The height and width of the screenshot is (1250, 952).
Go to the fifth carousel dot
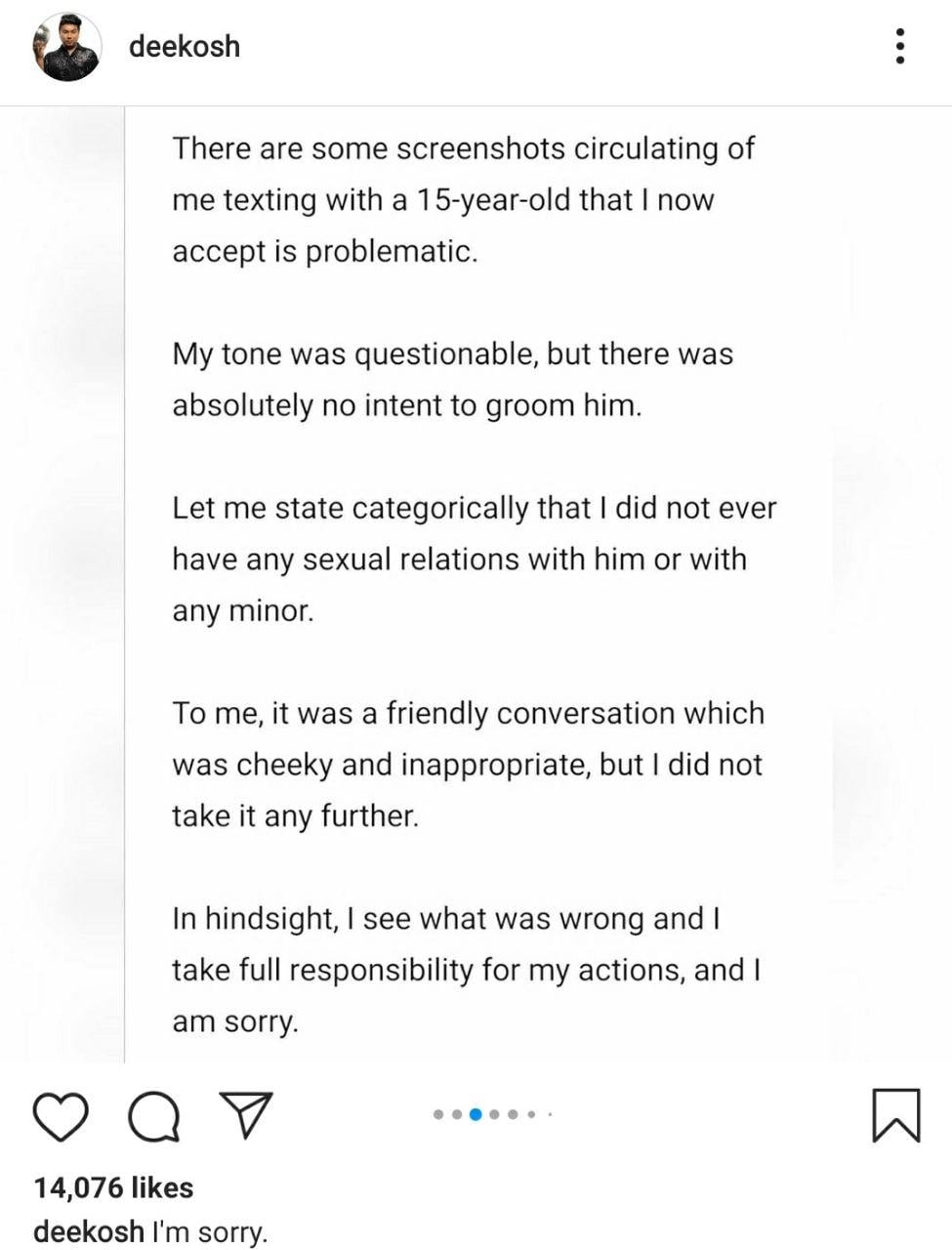pyautogui.click(x=514, y=1114)
